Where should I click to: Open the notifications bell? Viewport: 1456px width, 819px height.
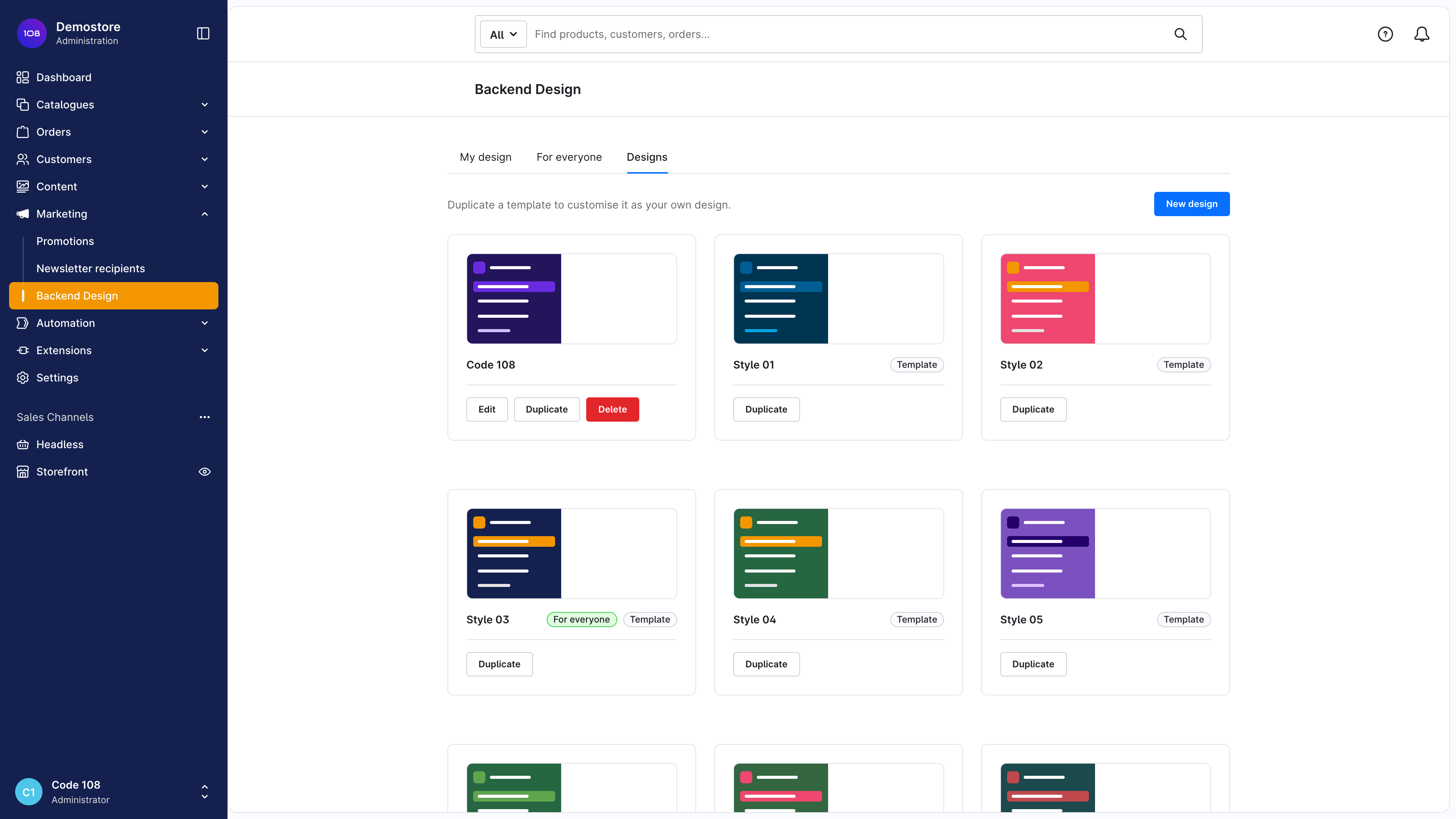click(x=1421, y=34)
